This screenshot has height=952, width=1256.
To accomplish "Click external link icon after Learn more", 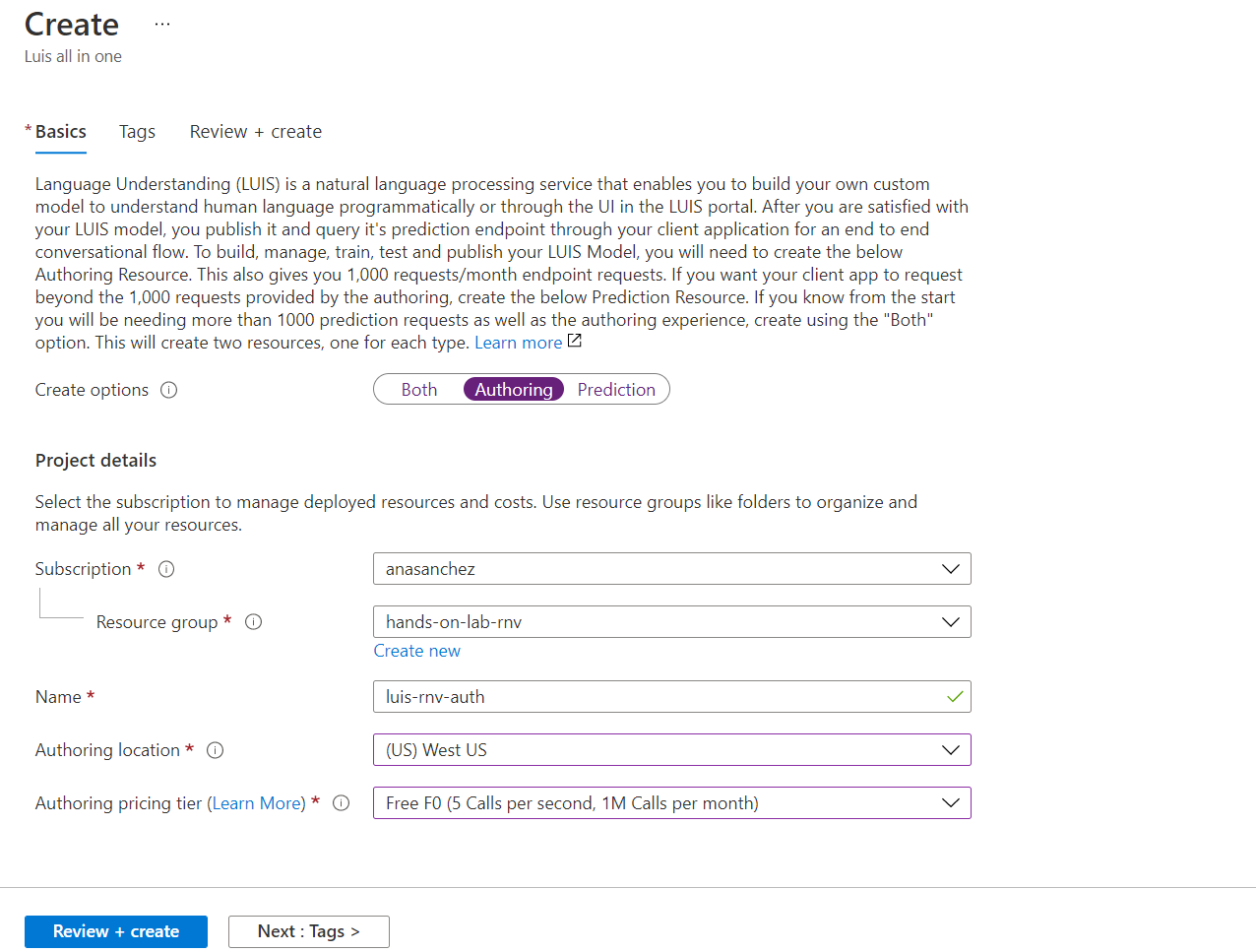I will tap(575, 342).
